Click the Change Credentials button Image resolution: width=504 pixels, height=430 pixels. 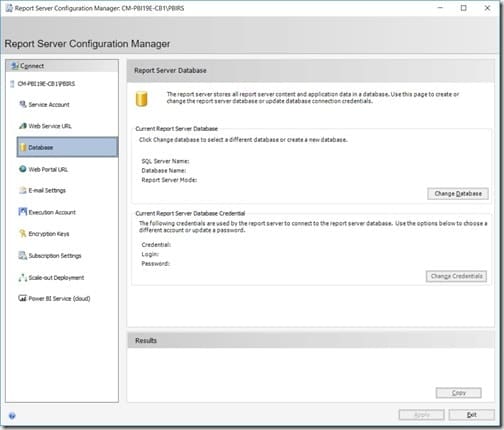[x=456, y=276]
